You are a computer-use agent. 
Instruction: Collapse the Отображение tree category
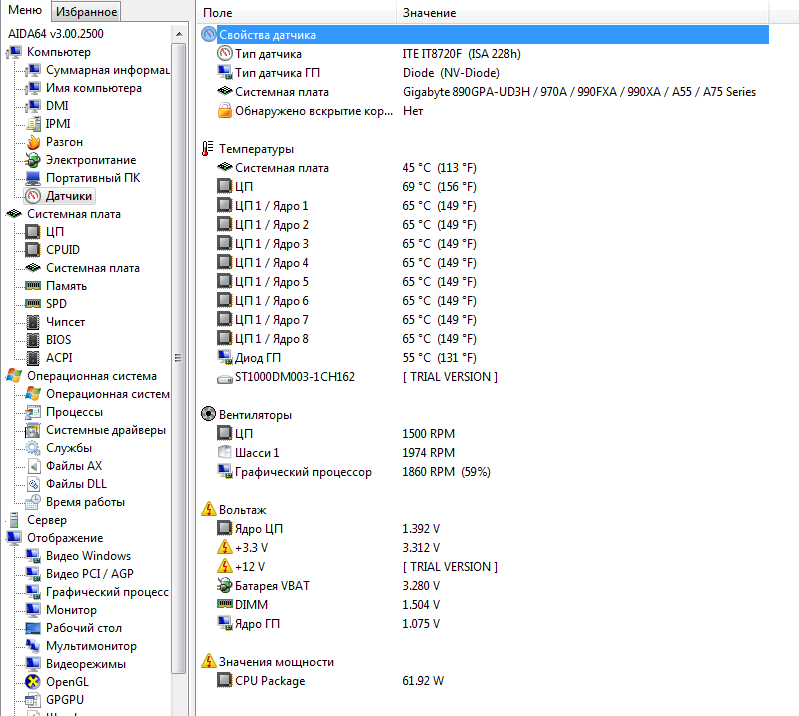point(5,538)
